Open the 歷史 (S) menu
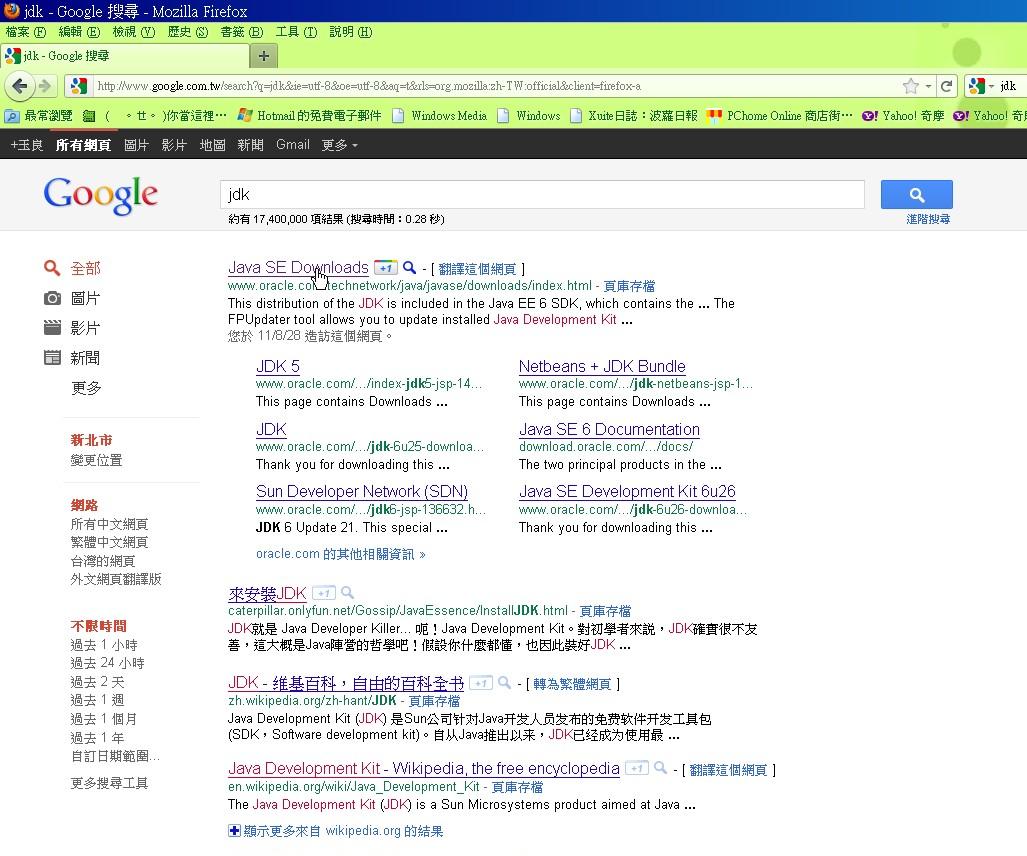This screenshot has width=1027, height=856. pos(188,32)
